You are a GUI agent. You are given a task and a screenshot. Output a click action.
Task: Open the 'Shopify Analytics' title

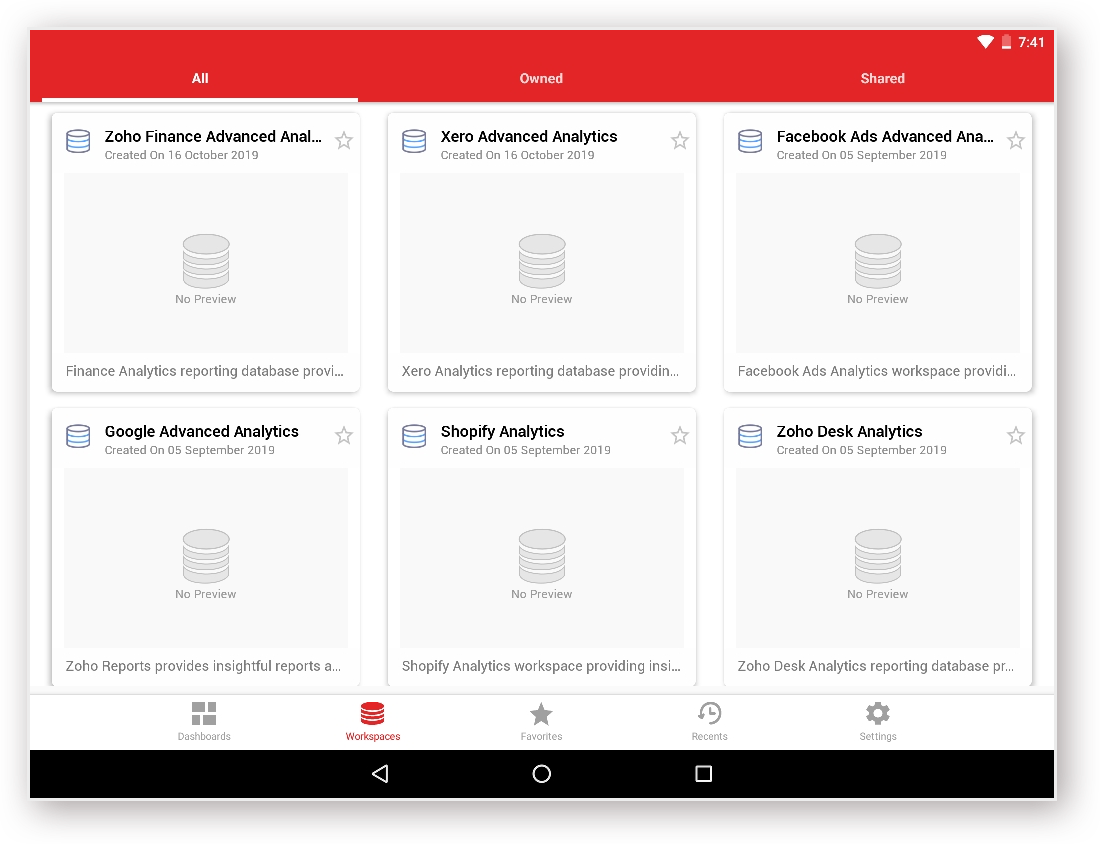pyautogui.click(x=502, y=431)
